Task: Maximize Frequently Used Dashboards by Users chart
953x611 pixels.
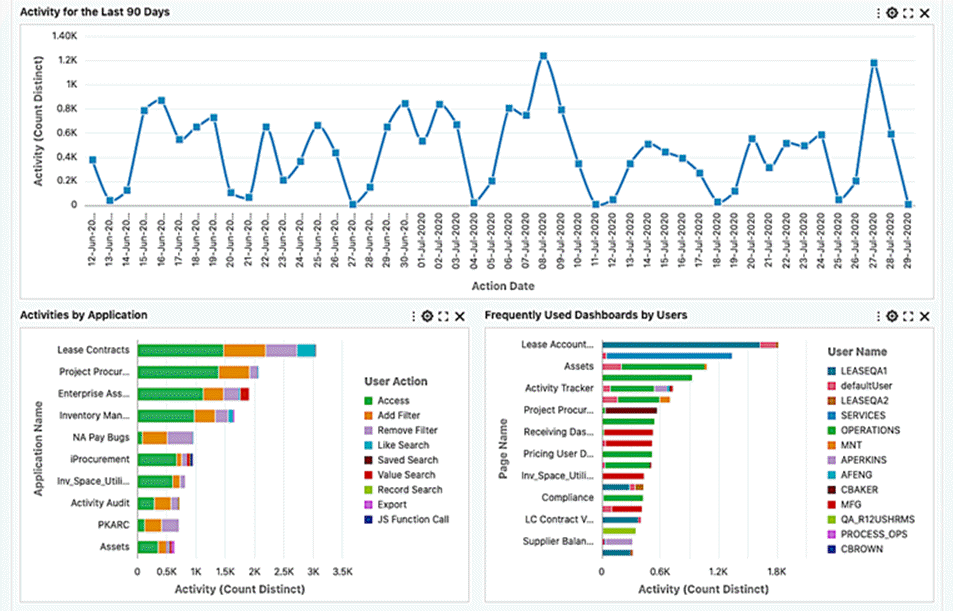Action: (908, 316)
